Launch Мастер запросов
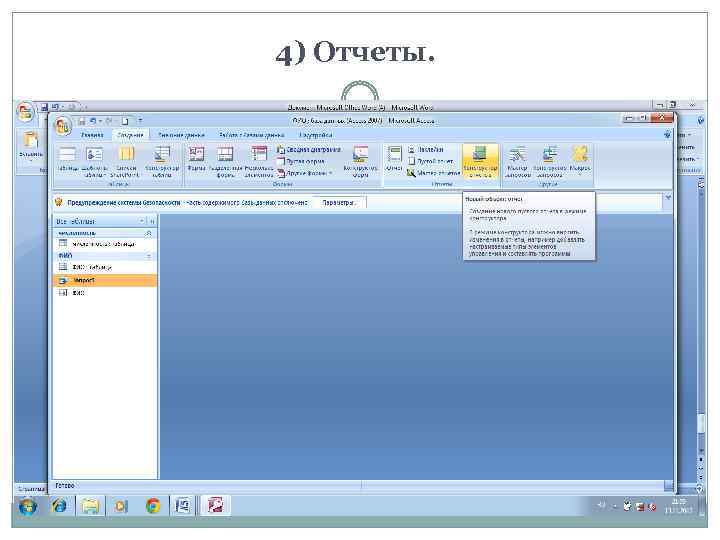This screenshot has width=720, height=540. 518,161
